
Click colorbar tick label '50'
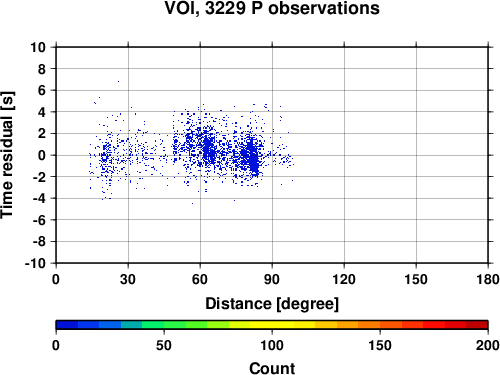(164, 345)
